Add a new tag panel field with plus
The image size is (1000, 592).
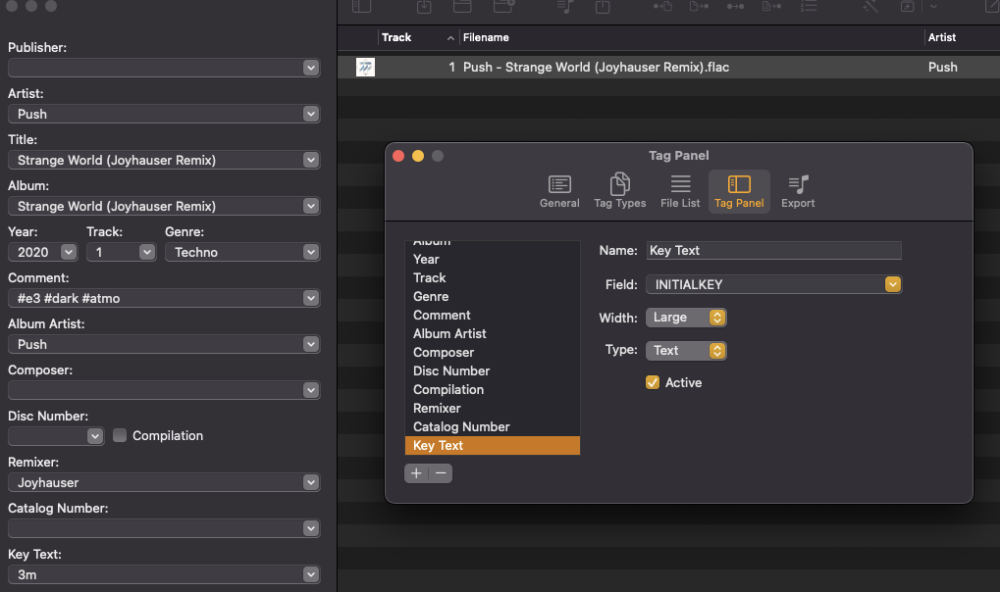416,473
